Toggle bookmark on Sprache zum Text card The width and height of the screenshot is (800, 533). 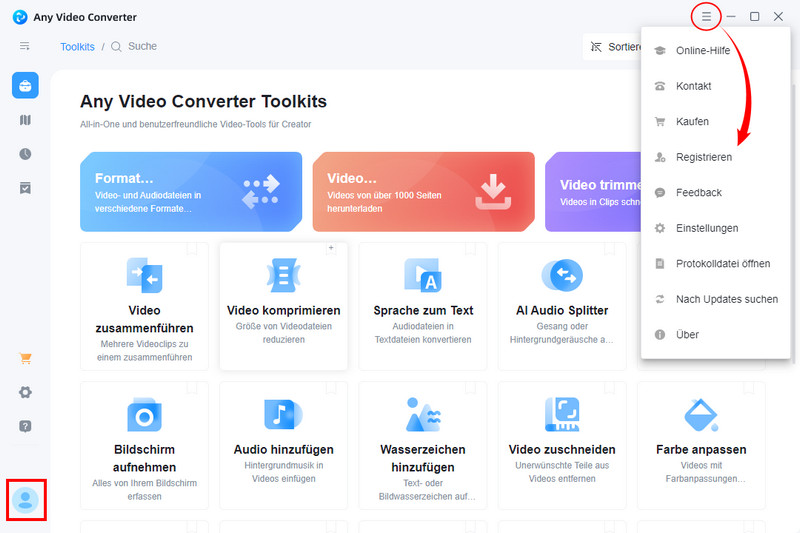coord(470,248)
